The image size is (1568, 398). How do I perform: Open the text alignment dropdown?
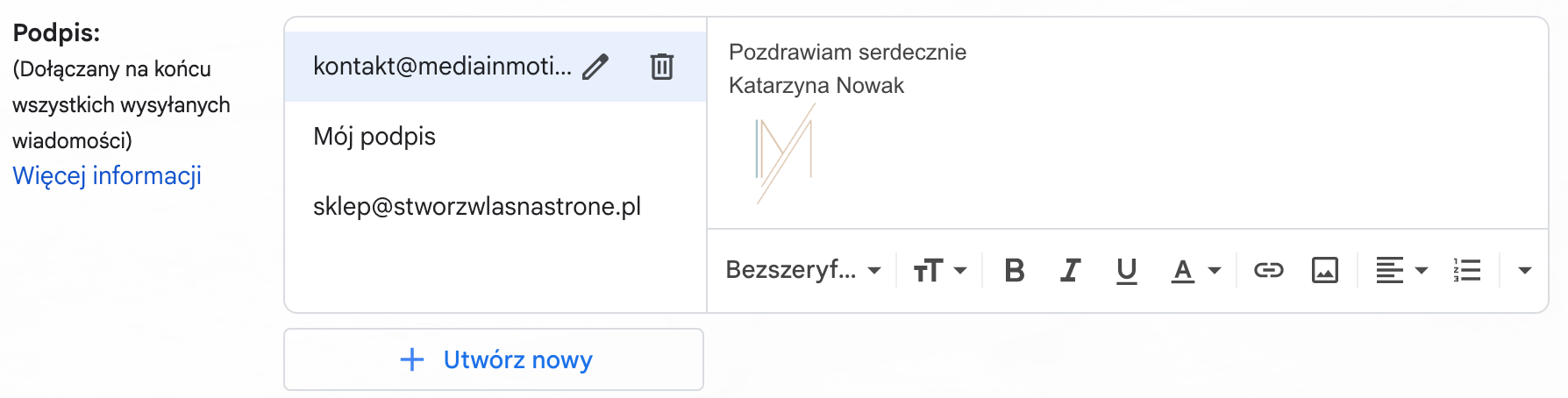point(1401,271)
